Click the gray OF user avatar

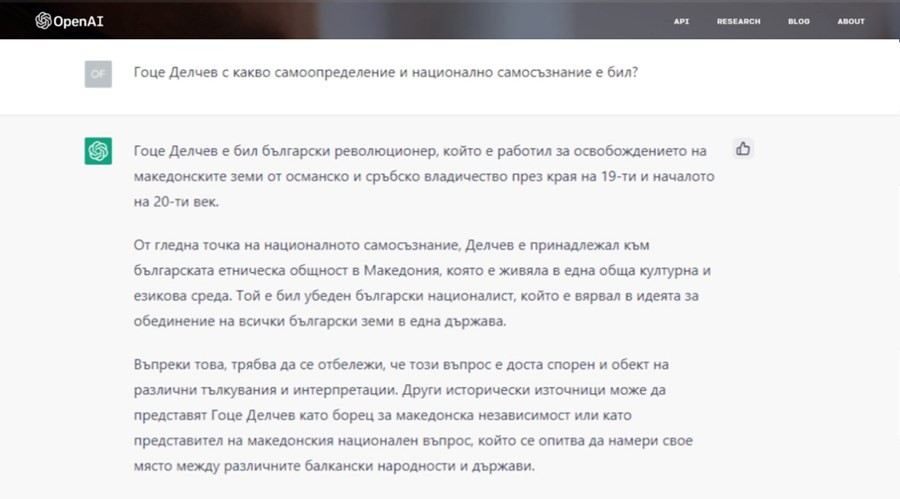[98, 74]
